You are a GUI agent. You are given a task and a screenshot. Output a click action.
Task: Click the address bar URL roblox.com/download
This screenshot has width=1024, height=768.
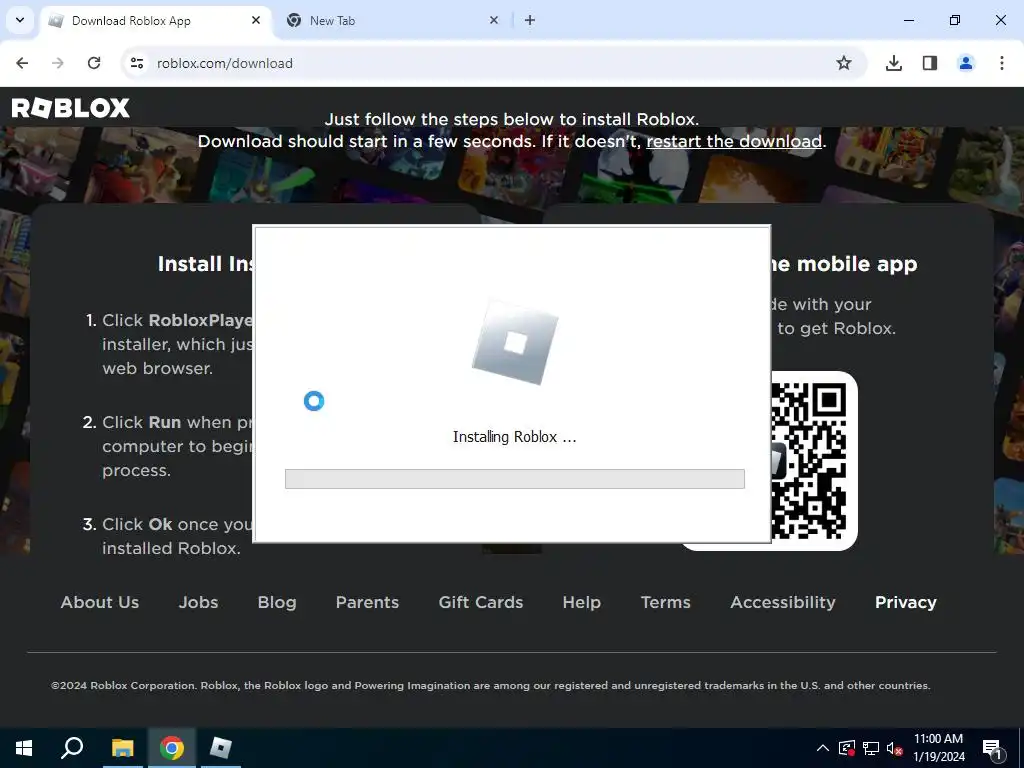point(225,63)
